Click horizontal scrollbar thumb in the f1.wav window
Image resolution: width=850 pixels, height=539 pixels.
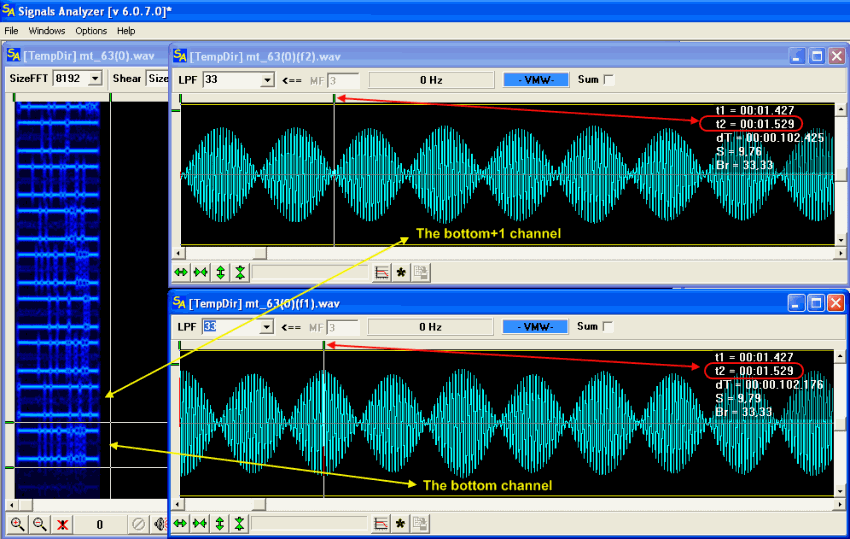pyautogui.click(x=259, y=504)
